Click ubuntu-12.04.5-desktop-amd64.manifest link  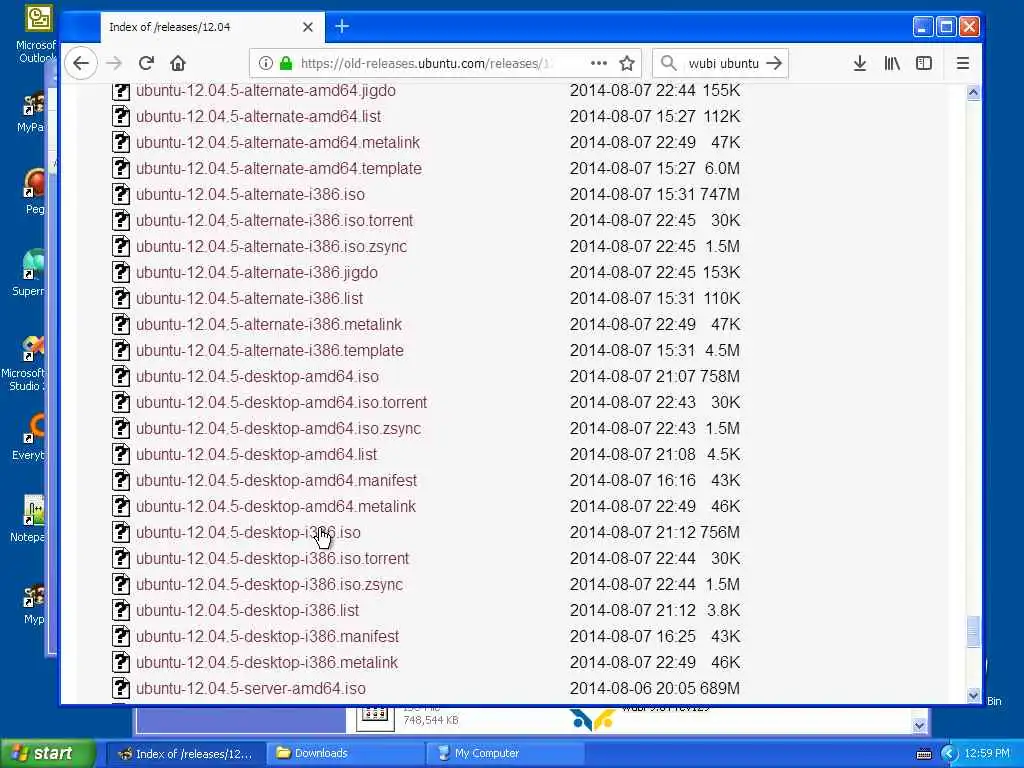[276, 481]
